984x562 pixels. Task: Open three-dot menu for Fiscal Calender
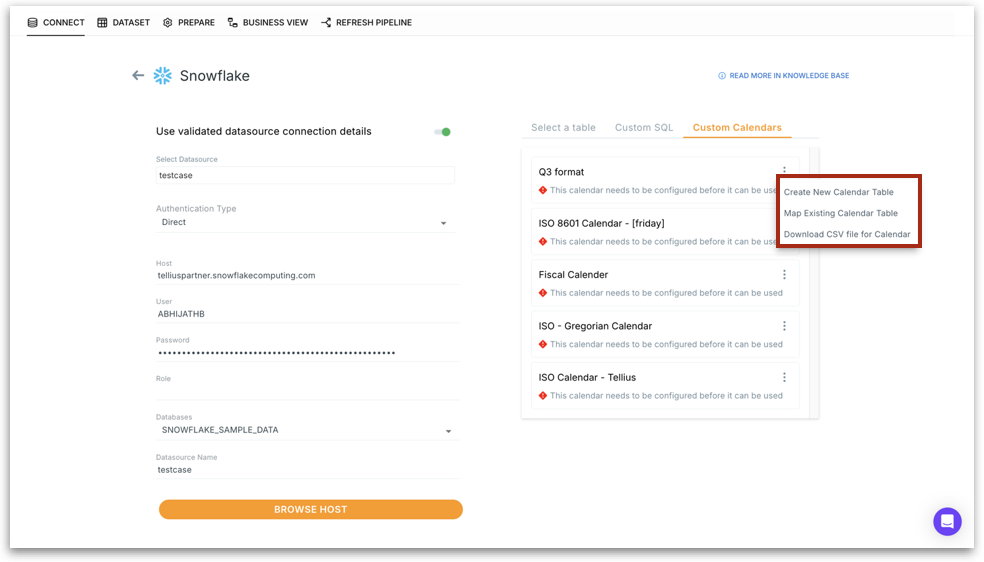[785, 275]
